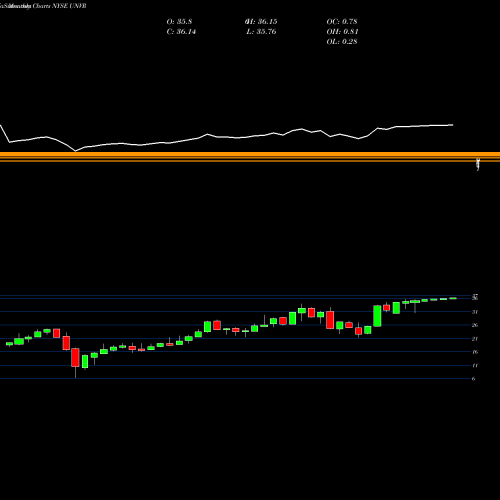
Task: Click the large green candle rising past 31
Action: [377, 316]
